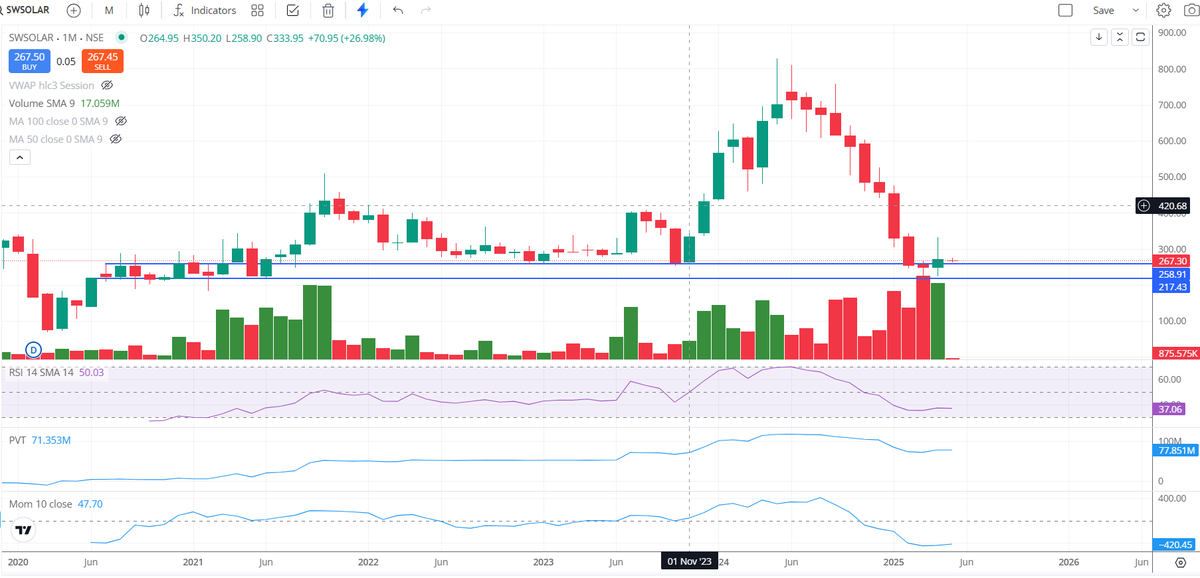Click the 875.575K volume scale label
Viewport: 1200px width, 578px height.
[1175, 353]
